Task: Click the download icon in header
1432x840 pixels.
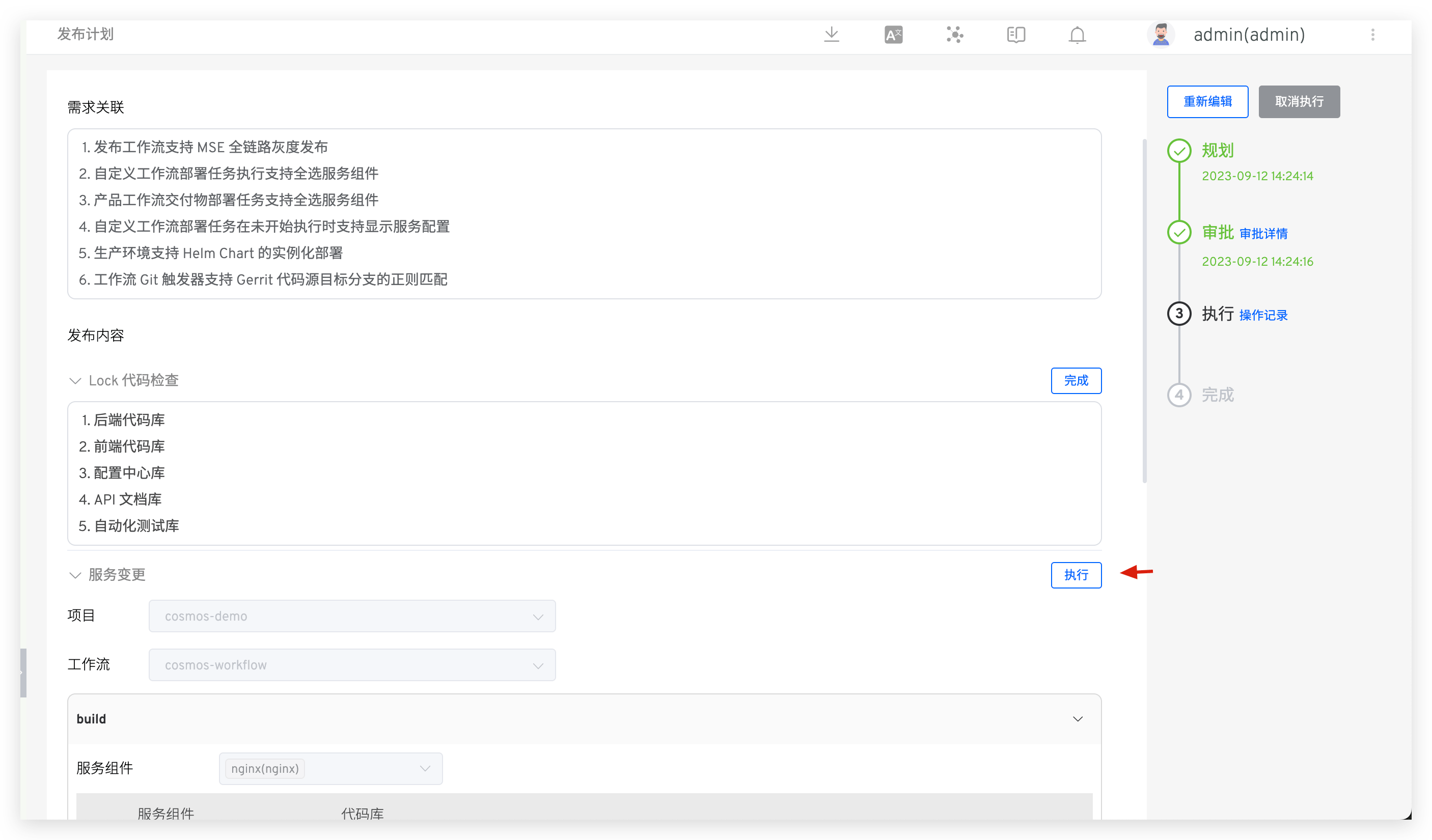Action: point(831,35)
